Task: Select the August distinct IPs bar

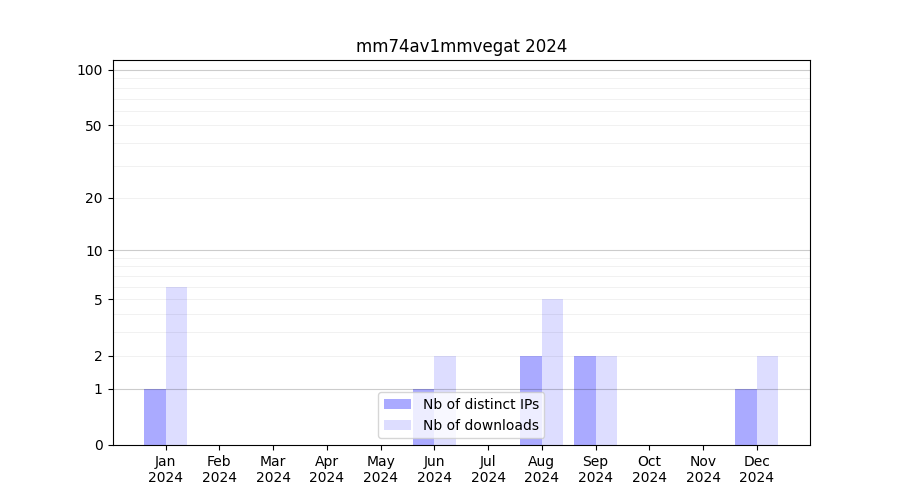Action: pyautogui.click(x=531, y=400)
